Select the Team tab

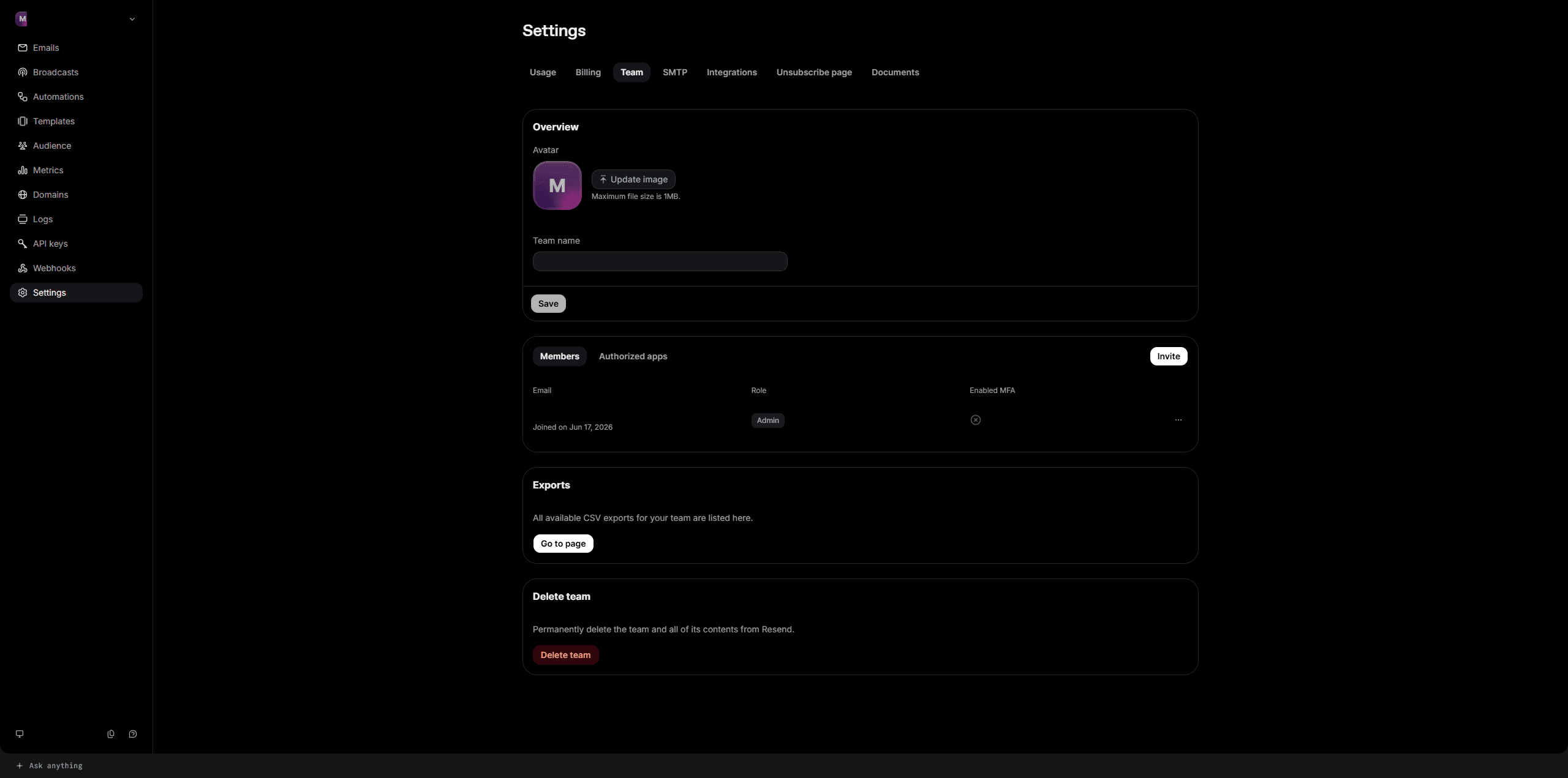tap(631, 72)
